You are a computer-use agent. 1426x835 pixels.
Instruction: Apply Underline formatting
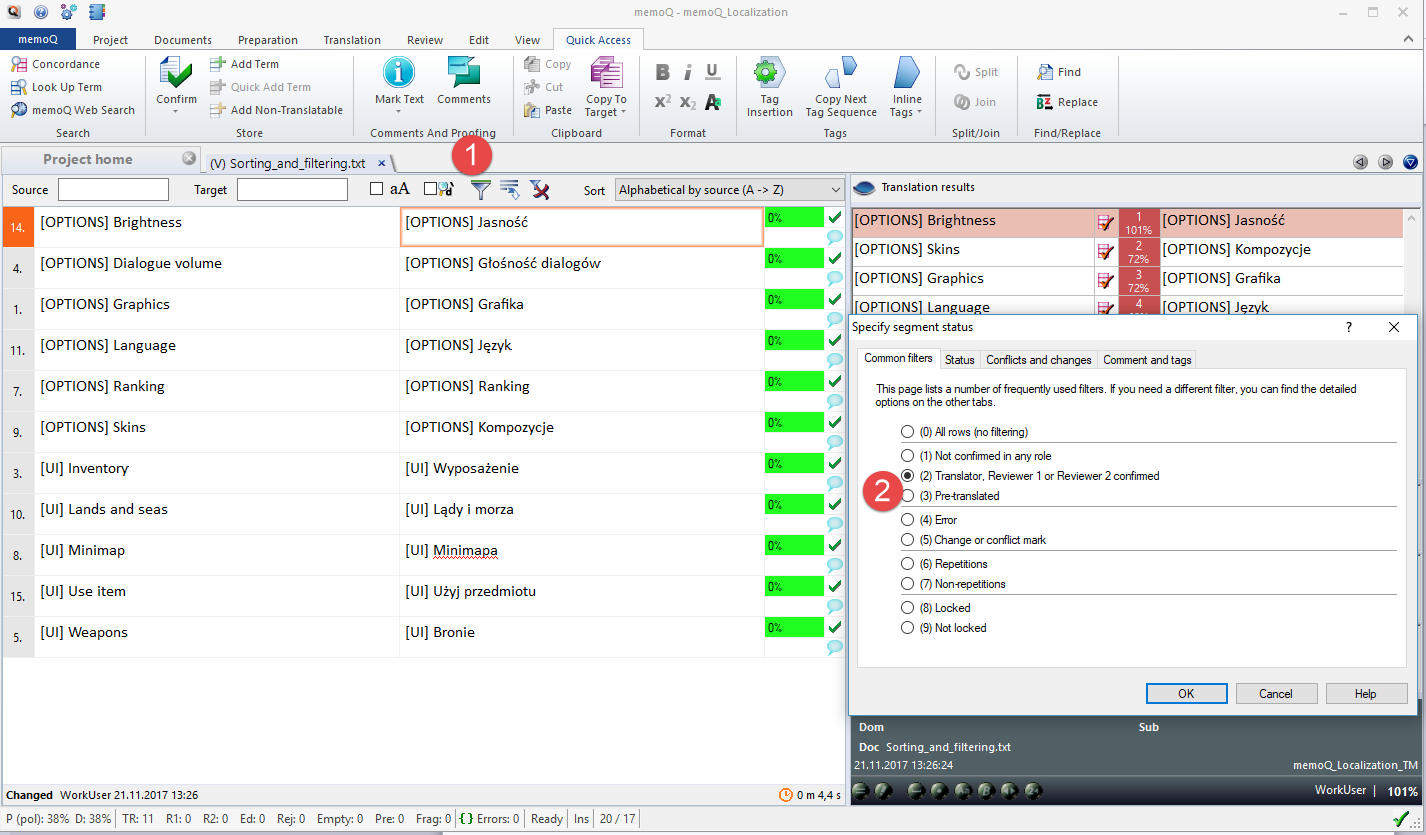click(x=712, y=72)
